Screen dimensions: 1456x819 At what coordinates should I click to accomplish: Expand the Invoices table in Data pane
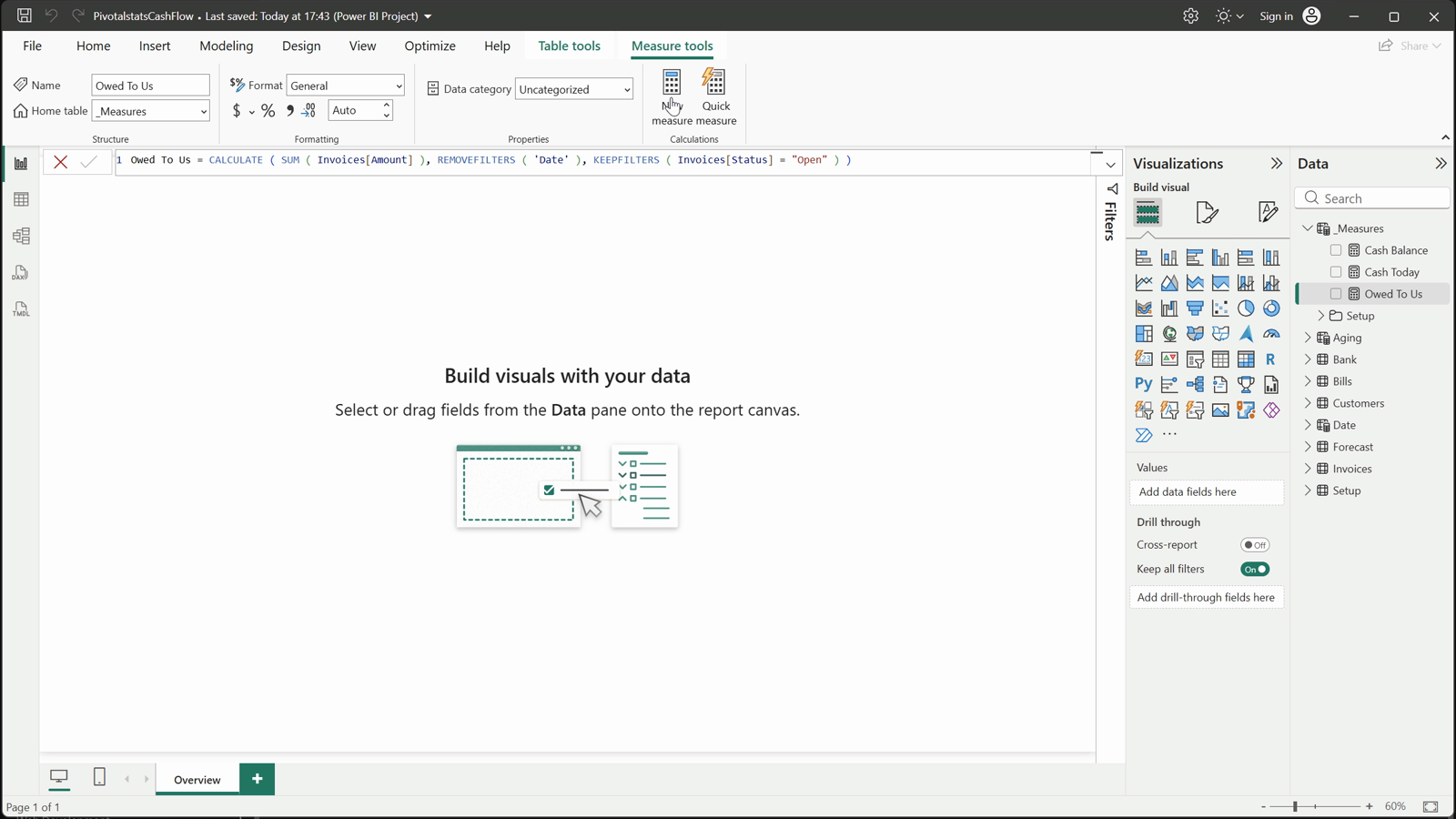[x=1308, y=469]
